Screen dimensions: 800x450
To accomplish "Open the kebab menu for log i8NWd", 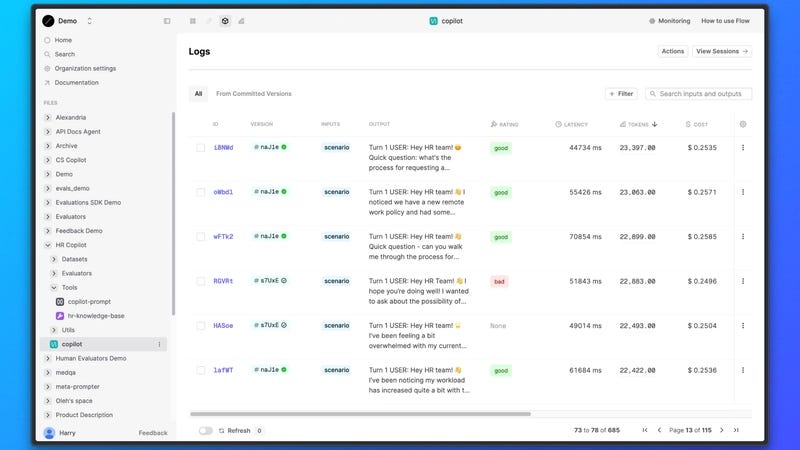I will tap(743, 147).
